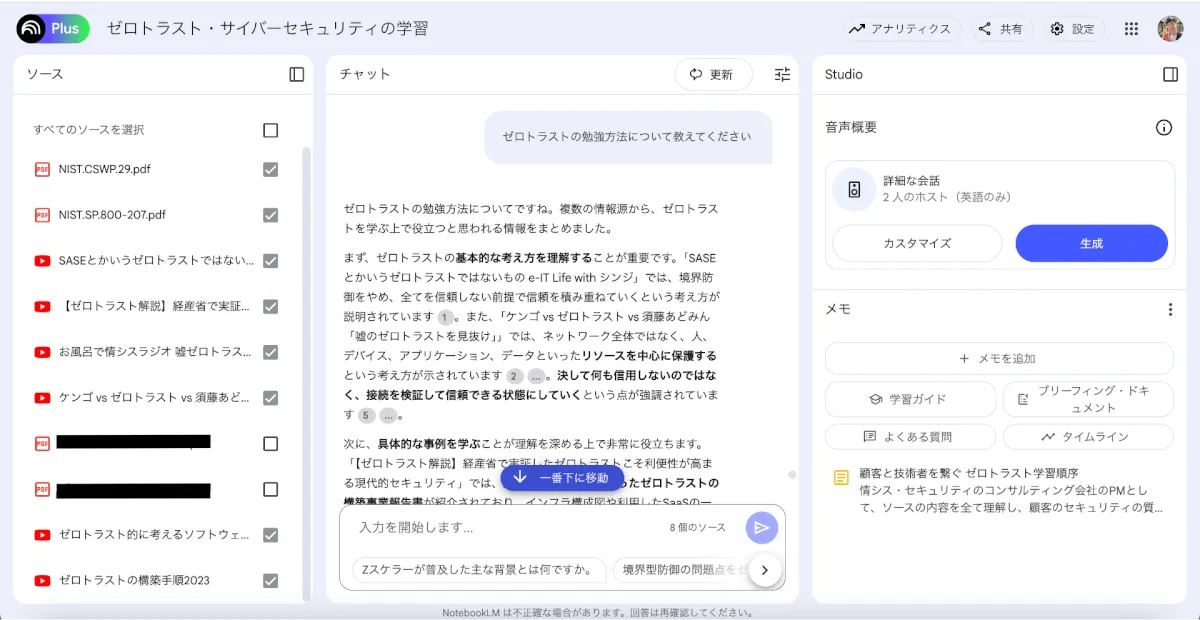
Task: Open メモ three-dot more menu
Action: [x=1170, y=310]
